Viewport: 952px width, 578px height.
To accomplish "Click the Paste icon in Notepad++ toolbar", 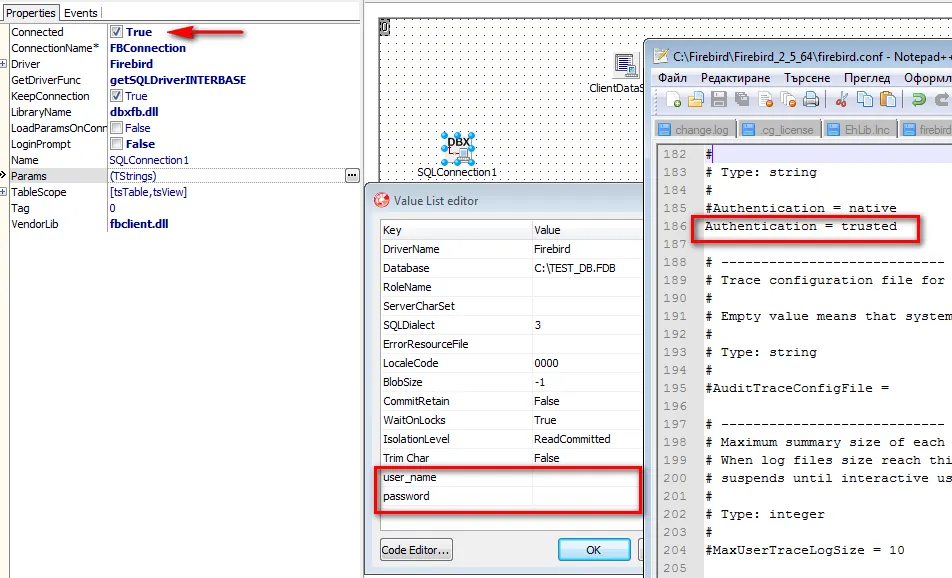I will [888, 100].
